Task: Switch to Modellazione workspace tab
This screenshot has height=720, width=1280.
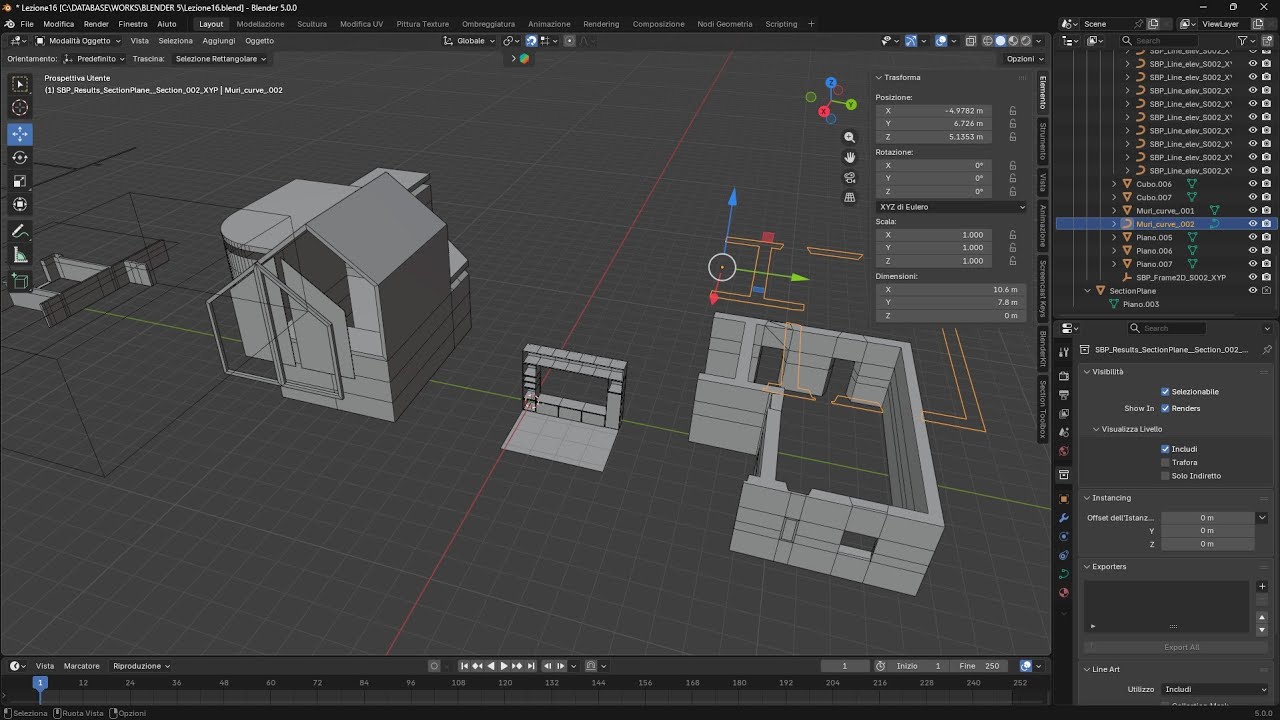Action: tap(260, 24)
